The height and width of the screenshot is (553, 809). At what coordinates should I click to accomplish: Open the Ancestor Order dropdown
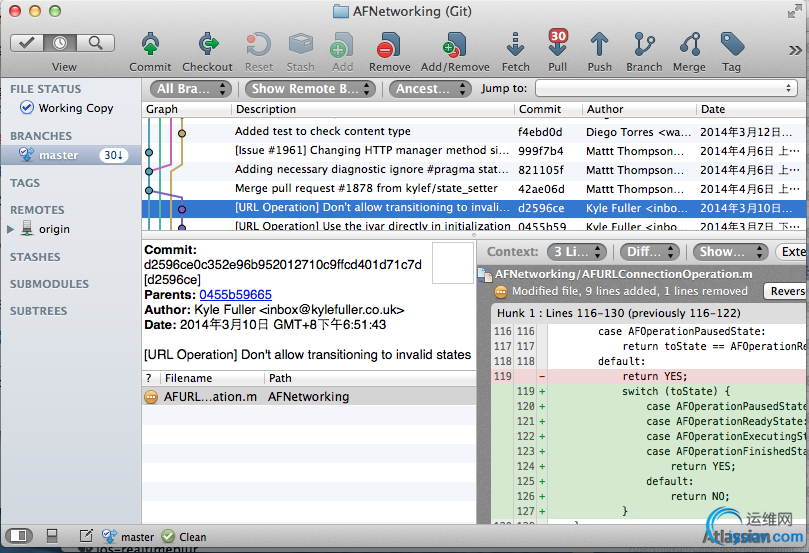[x=430, y=89]
